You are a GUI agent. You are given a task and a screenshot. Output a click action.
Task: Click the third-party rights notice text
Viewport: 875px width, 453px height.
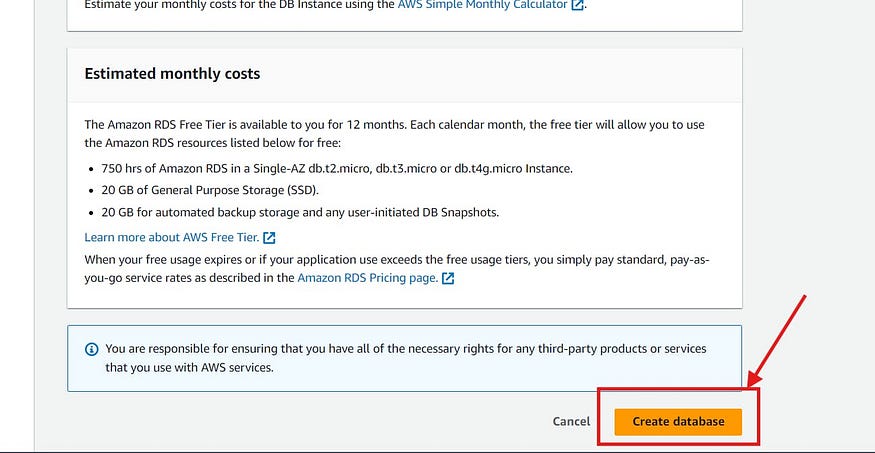pos(406,358)
